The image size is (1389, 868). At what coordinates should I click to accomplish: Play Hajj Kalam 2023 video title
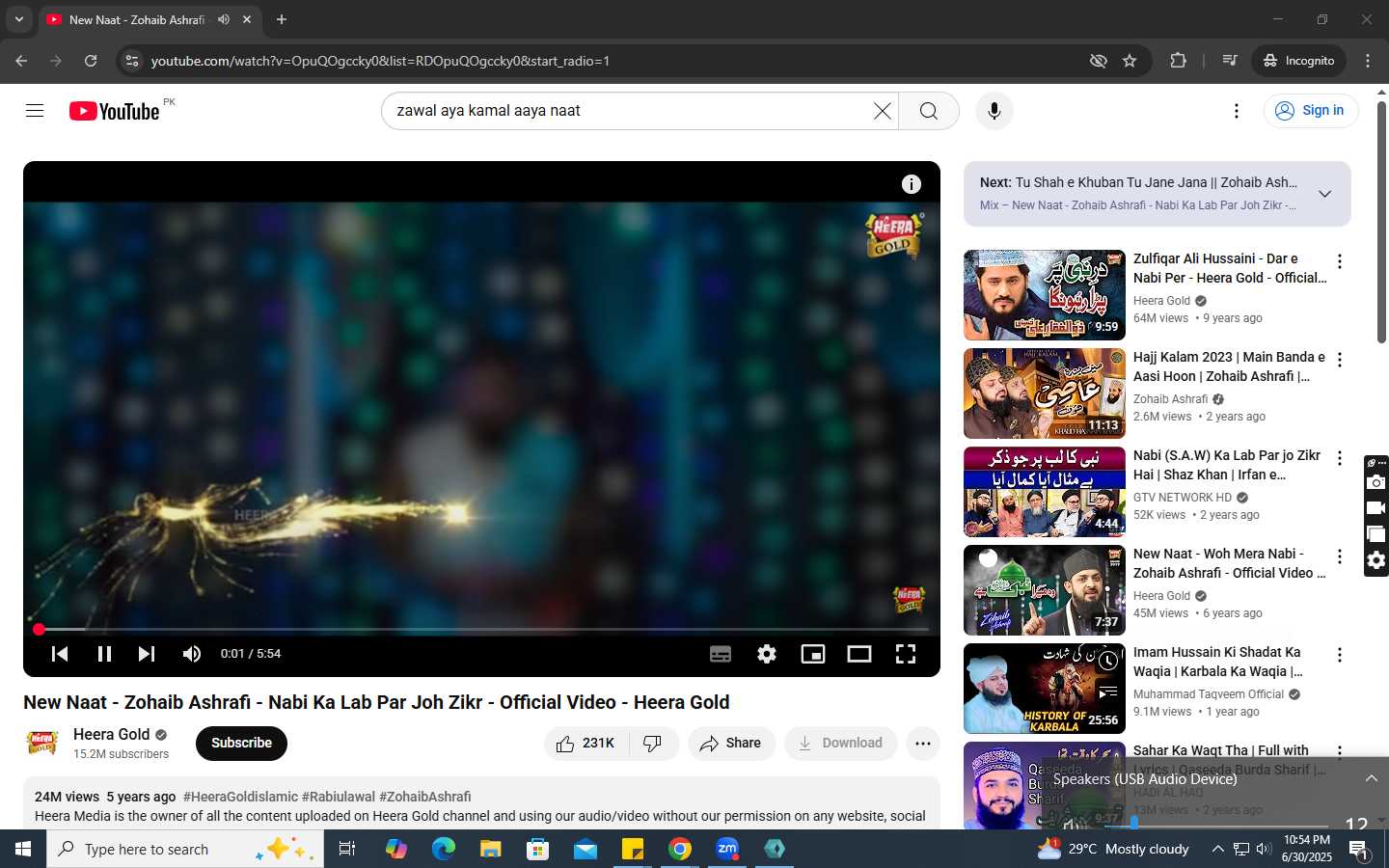click(x=1229, y=366)
